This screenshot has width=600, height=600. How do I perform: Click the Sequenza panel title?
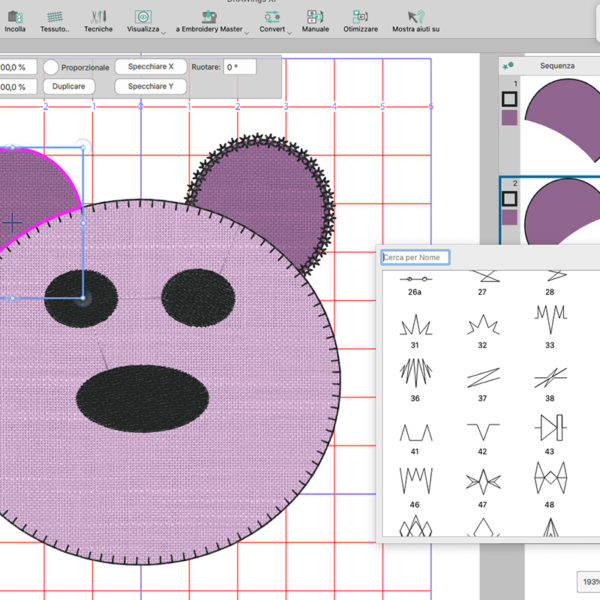[x=557, y=66]
